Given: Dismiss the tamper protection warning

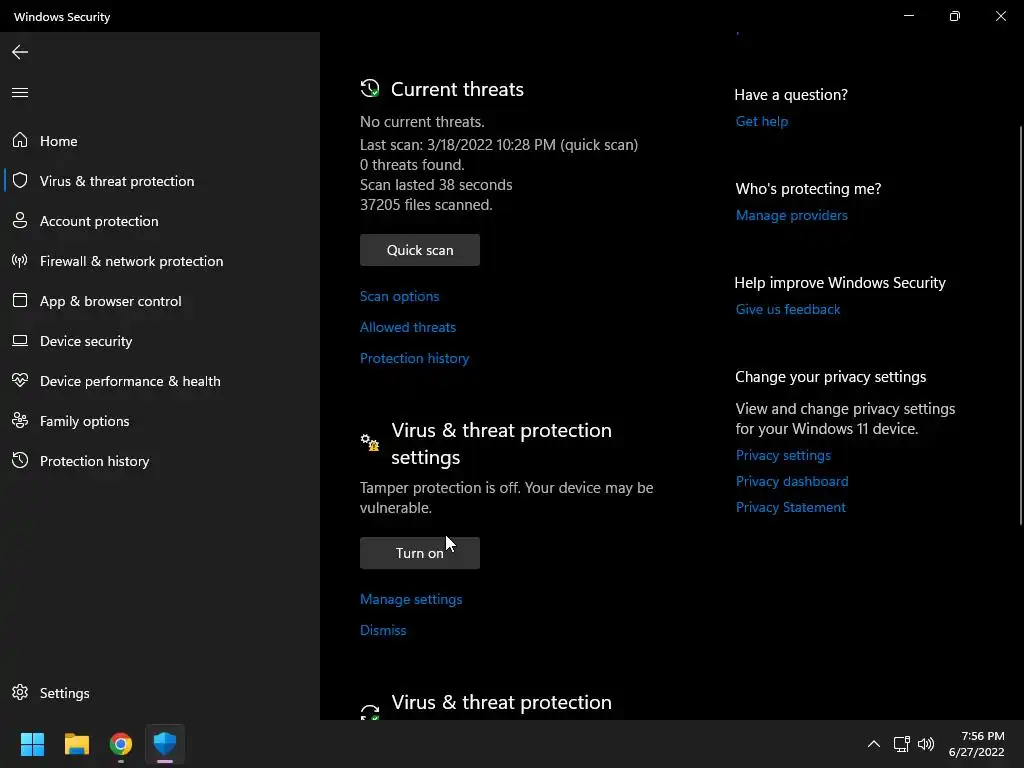Looking at the screenshot, I should click(x=383, y=630).
